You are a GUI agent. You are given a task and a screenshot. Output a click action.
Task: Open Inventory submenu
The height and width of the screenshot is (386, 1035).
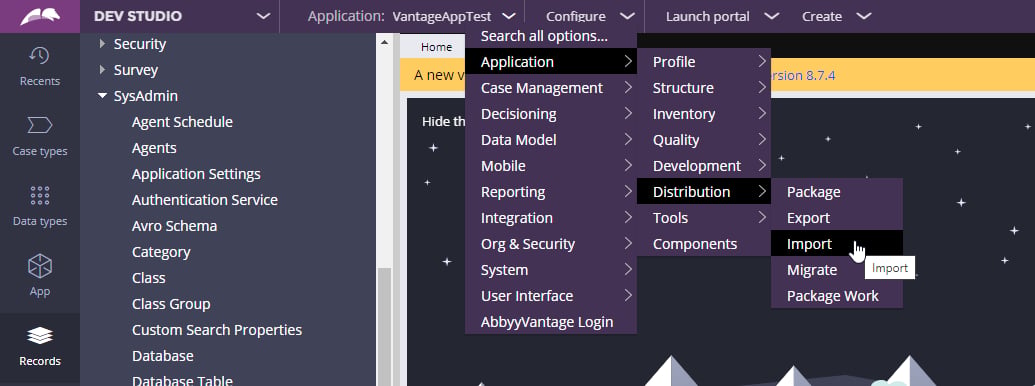(704, 113)
